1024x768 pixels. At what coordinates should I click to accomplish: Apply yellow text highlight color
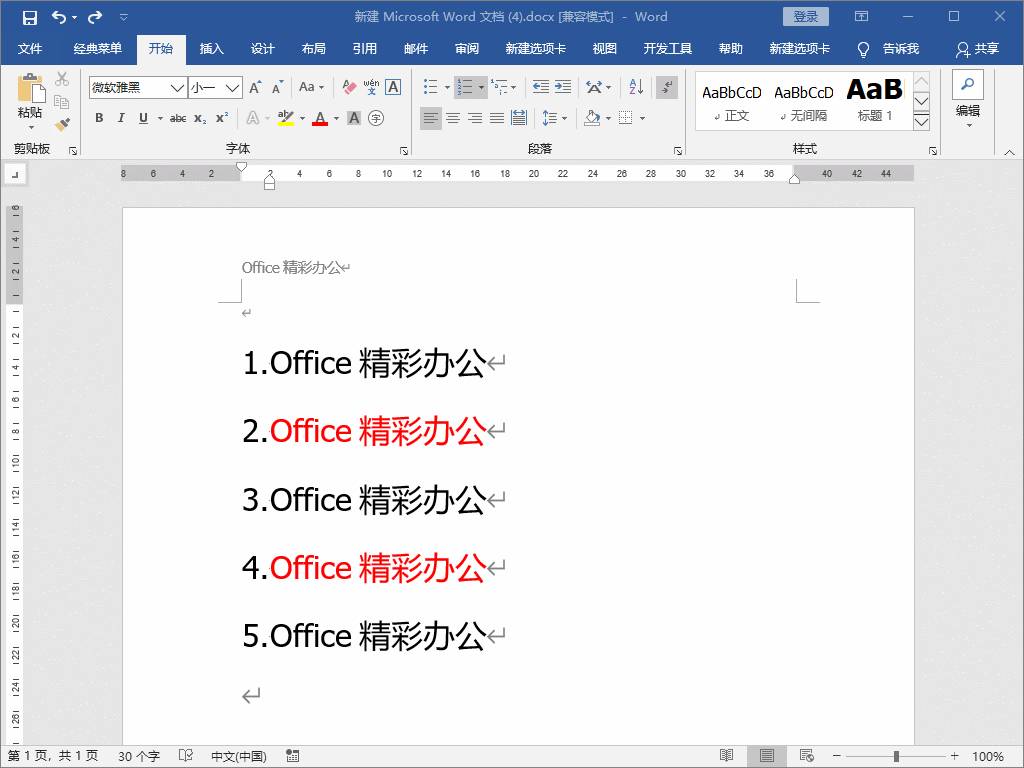click(x=286, y=118)
